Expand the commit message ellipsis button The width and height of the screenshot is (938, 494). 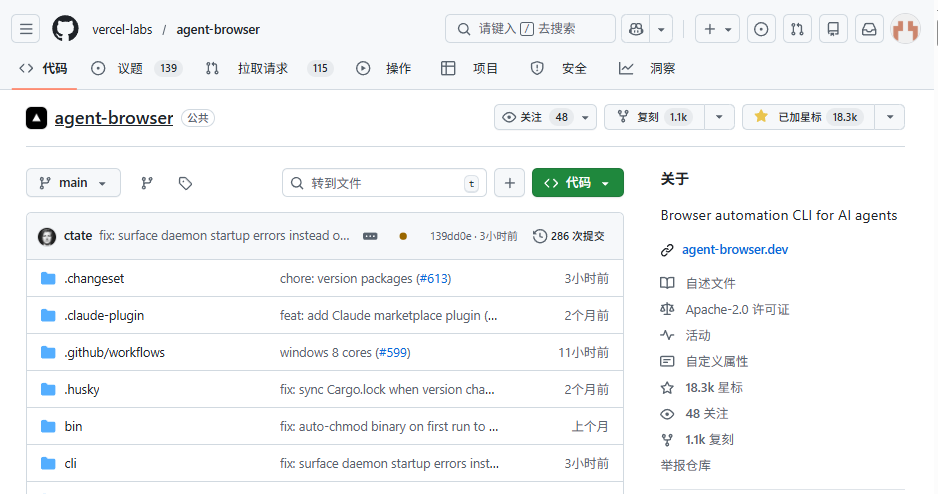click(370, 236)
